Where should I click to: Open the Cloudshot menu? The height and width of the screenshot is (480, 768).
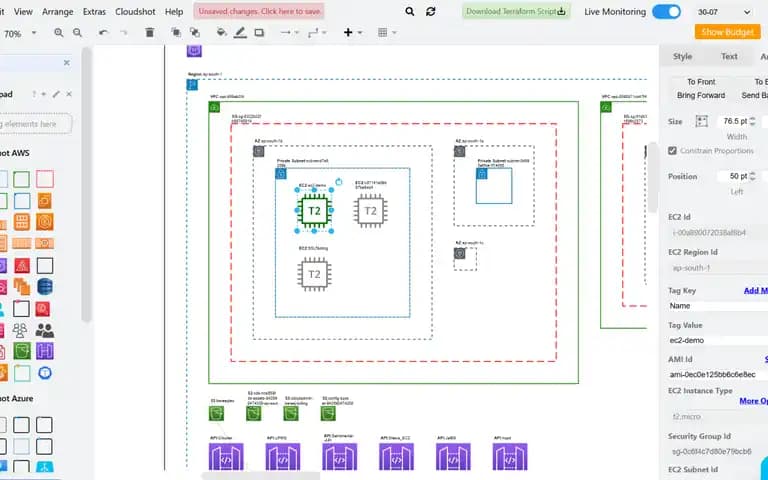tap(135, 11)
